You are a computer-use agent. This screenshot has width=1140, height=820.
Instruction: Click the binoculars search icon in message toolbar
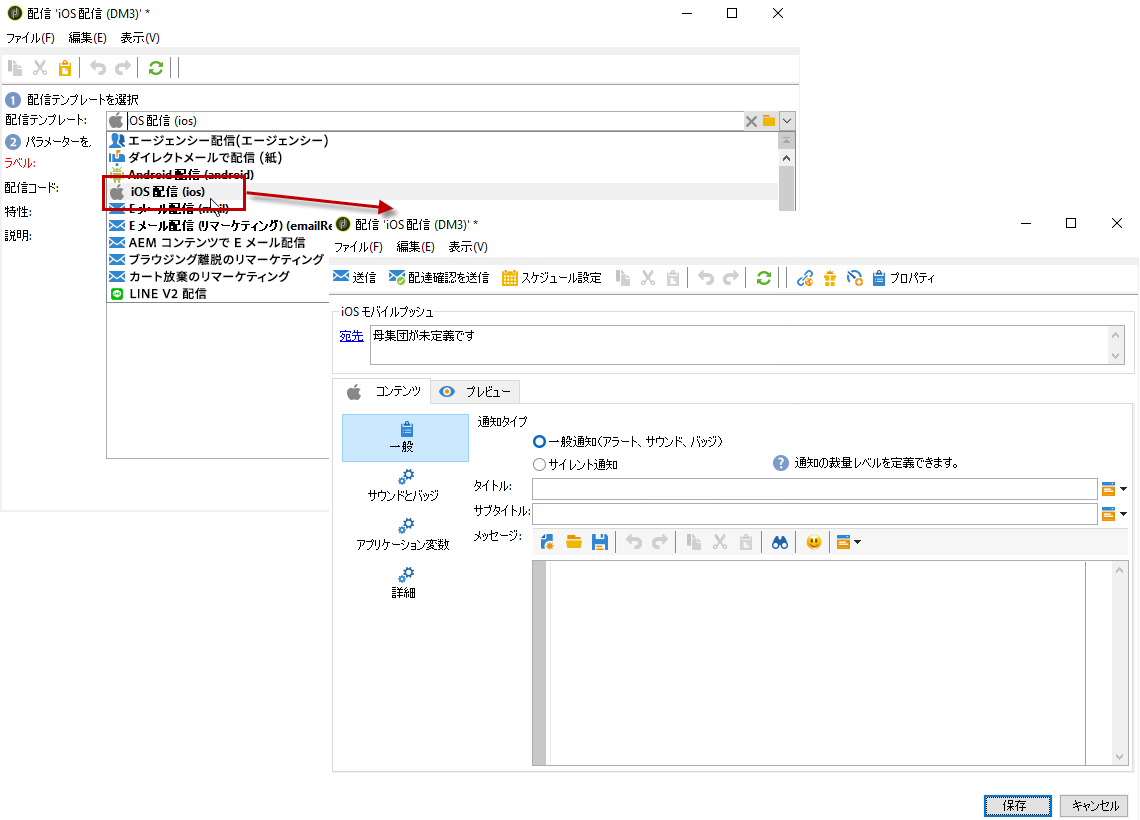(780, 542)
